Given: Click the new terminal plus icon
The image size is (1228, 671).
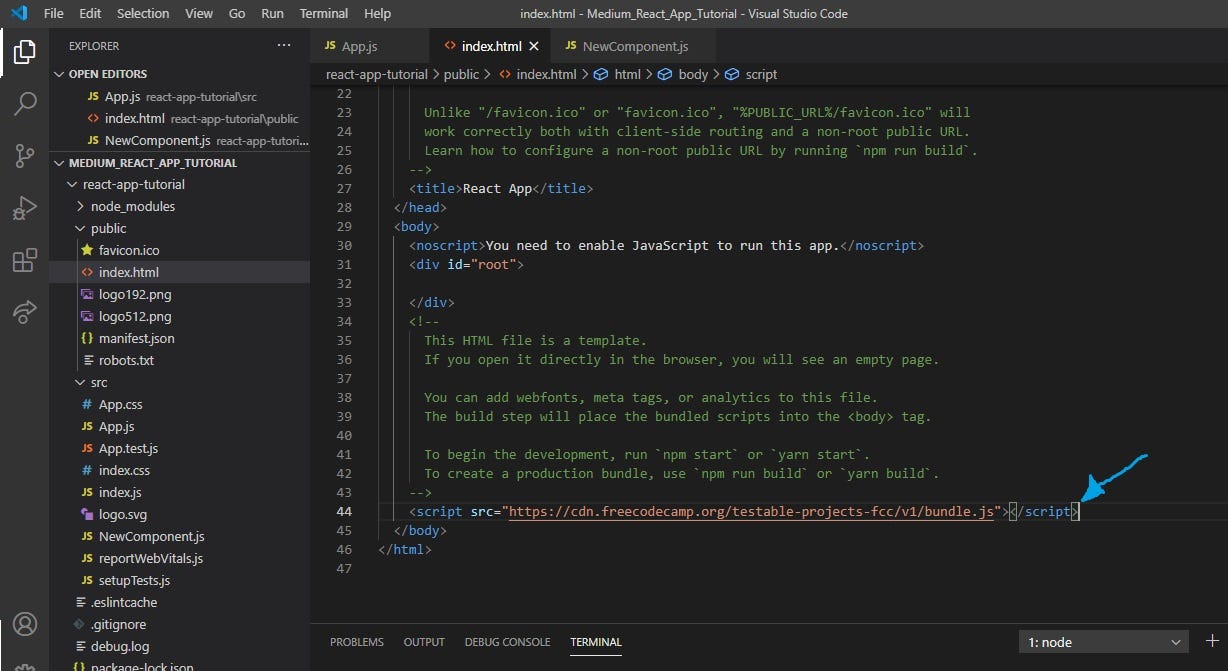Looking at the screenshot, I should point(1212,641).
